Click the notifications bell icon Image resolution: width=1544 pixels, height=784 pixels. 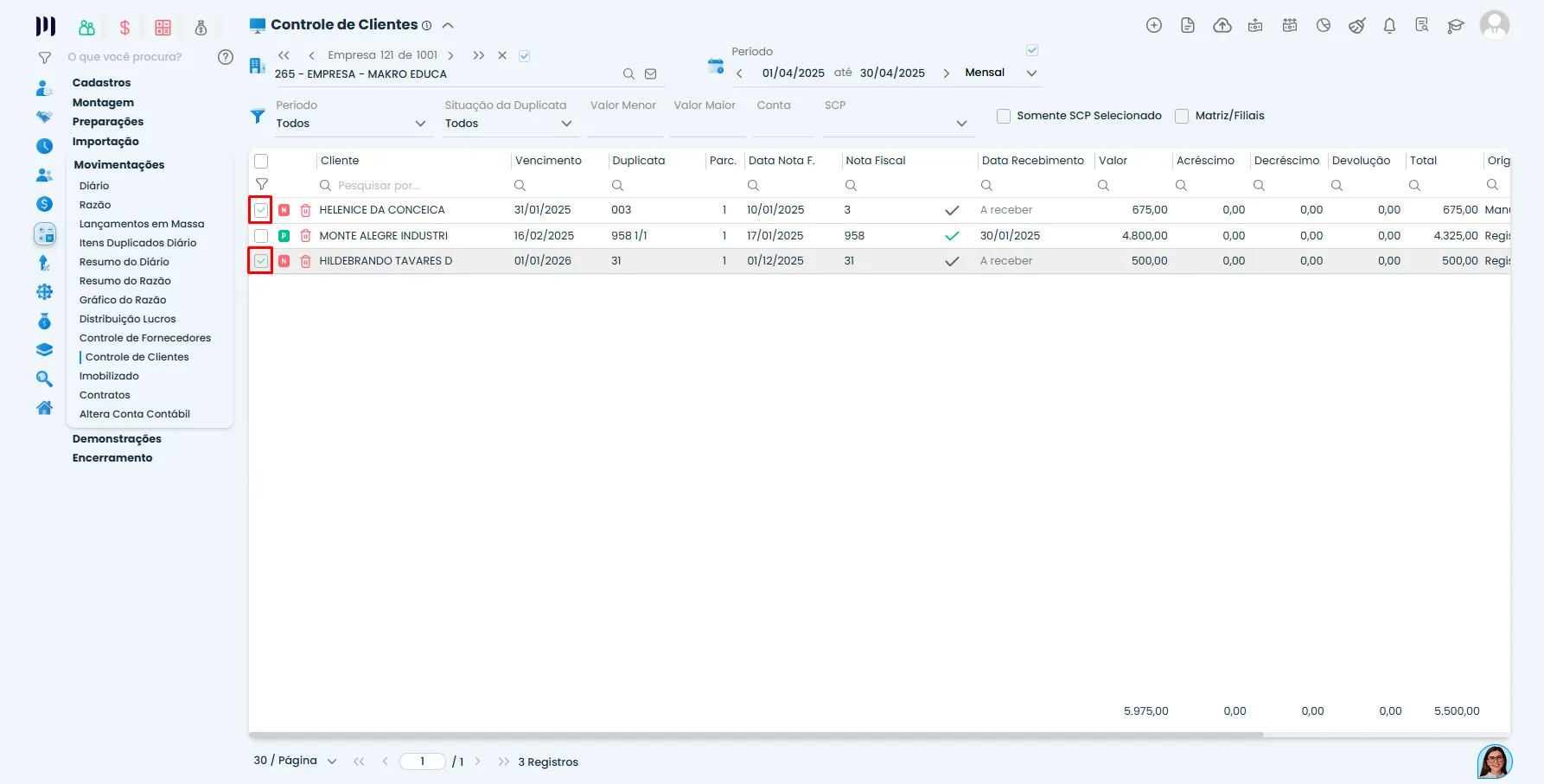point(1389,26)
